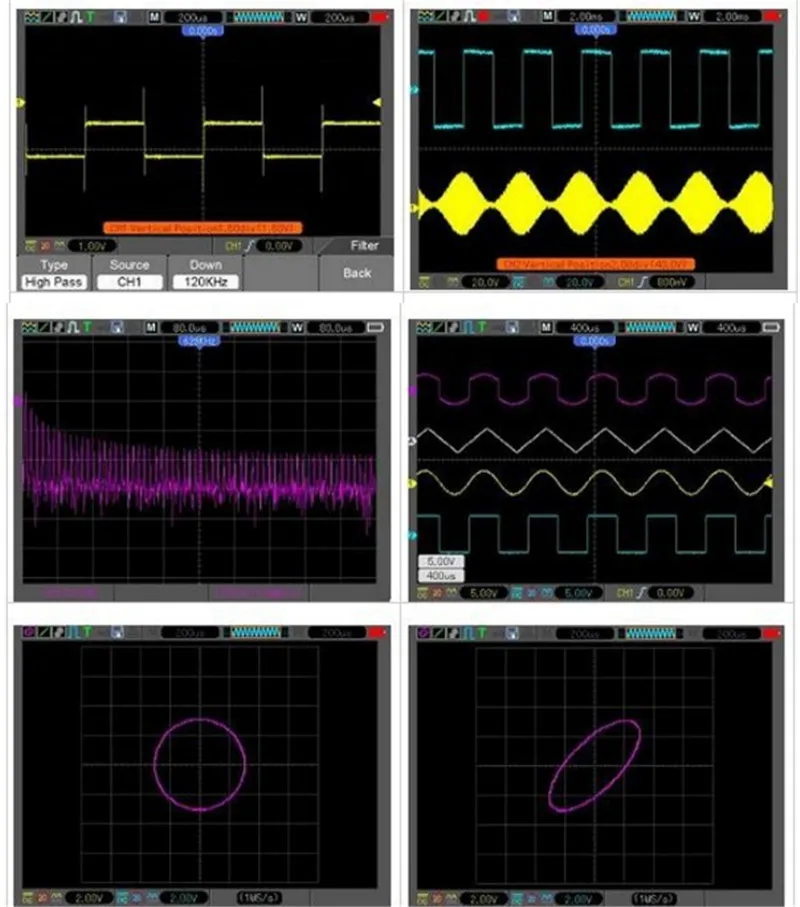This screenshot has height=907, width=800.
Task: Adjust the Down 120KHz cutoff setting
Action: (205, 274)
